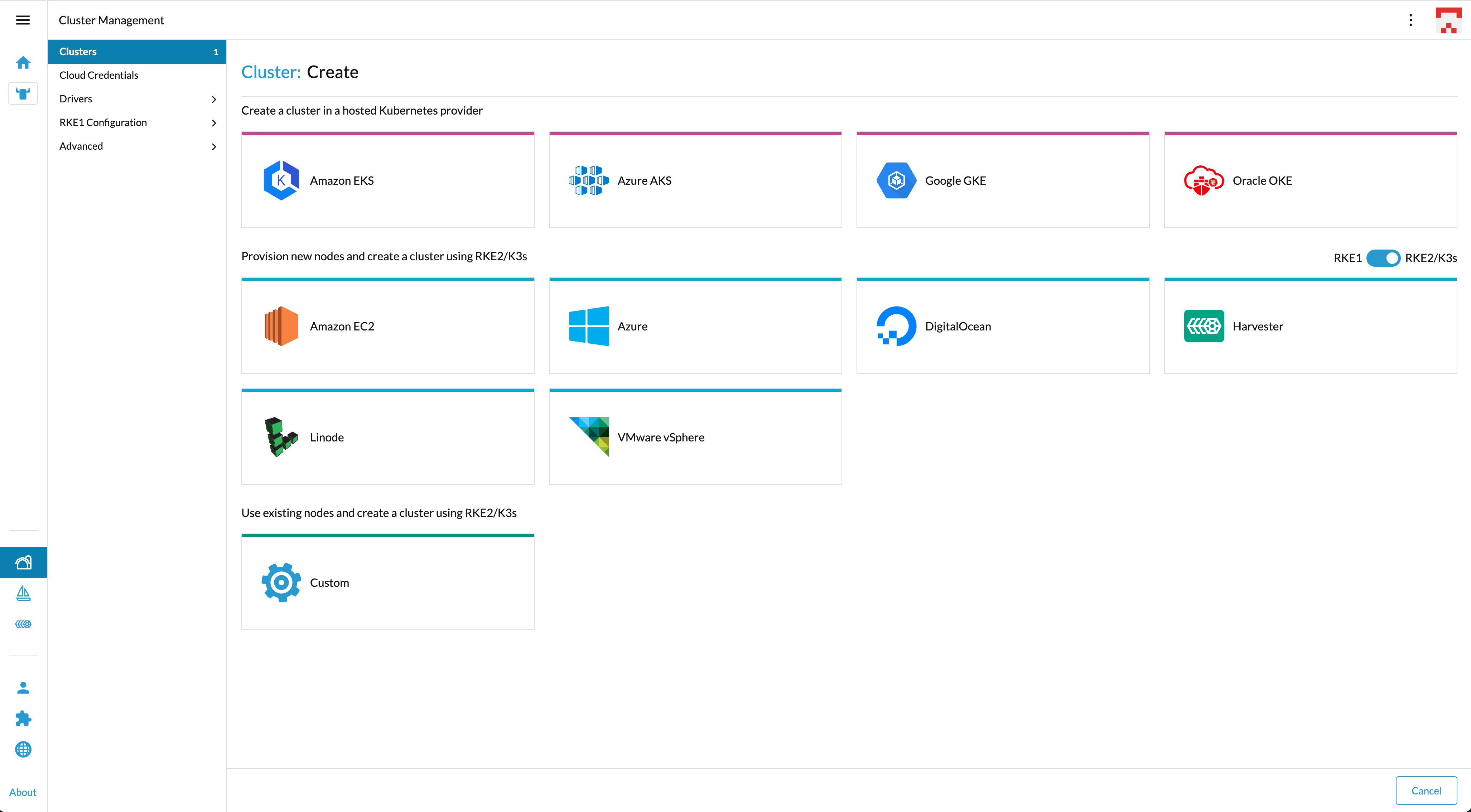Expand the Drivers menu chevron
This screenshot has width=1471, height=812.
tap(214, 100)
